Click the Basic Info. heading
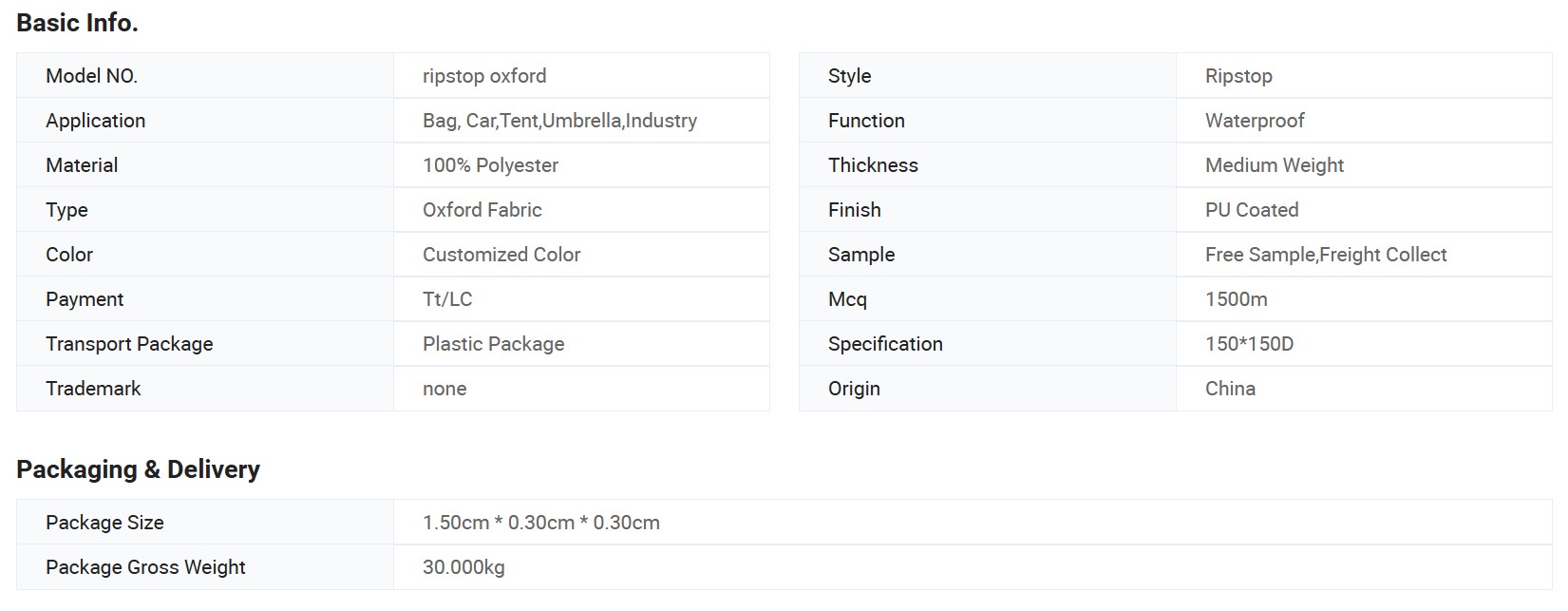The height and width of the screenshot is (611, 1568). [x=77, y=23]
